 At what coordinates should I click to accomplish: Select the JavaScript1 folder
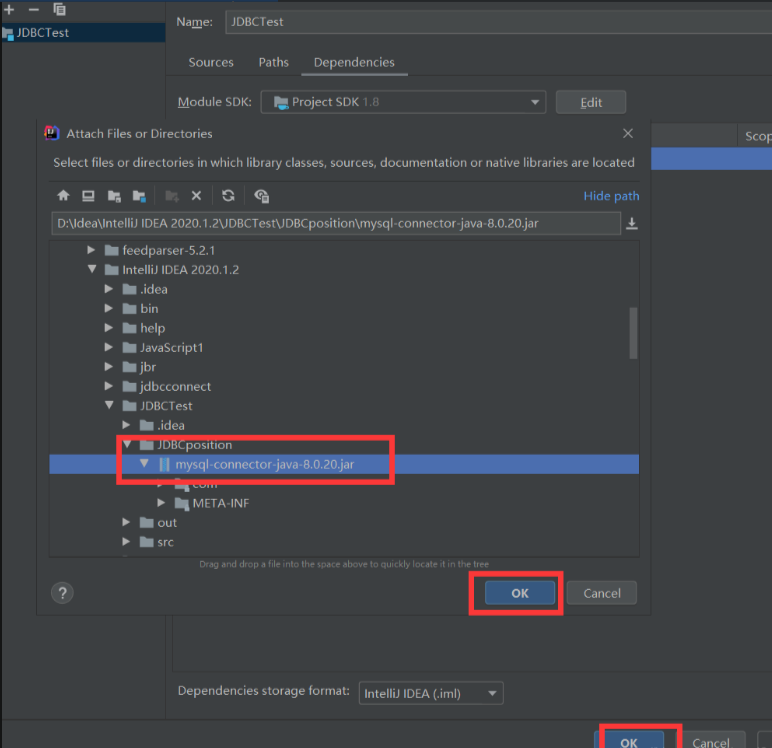coord(171,348)
